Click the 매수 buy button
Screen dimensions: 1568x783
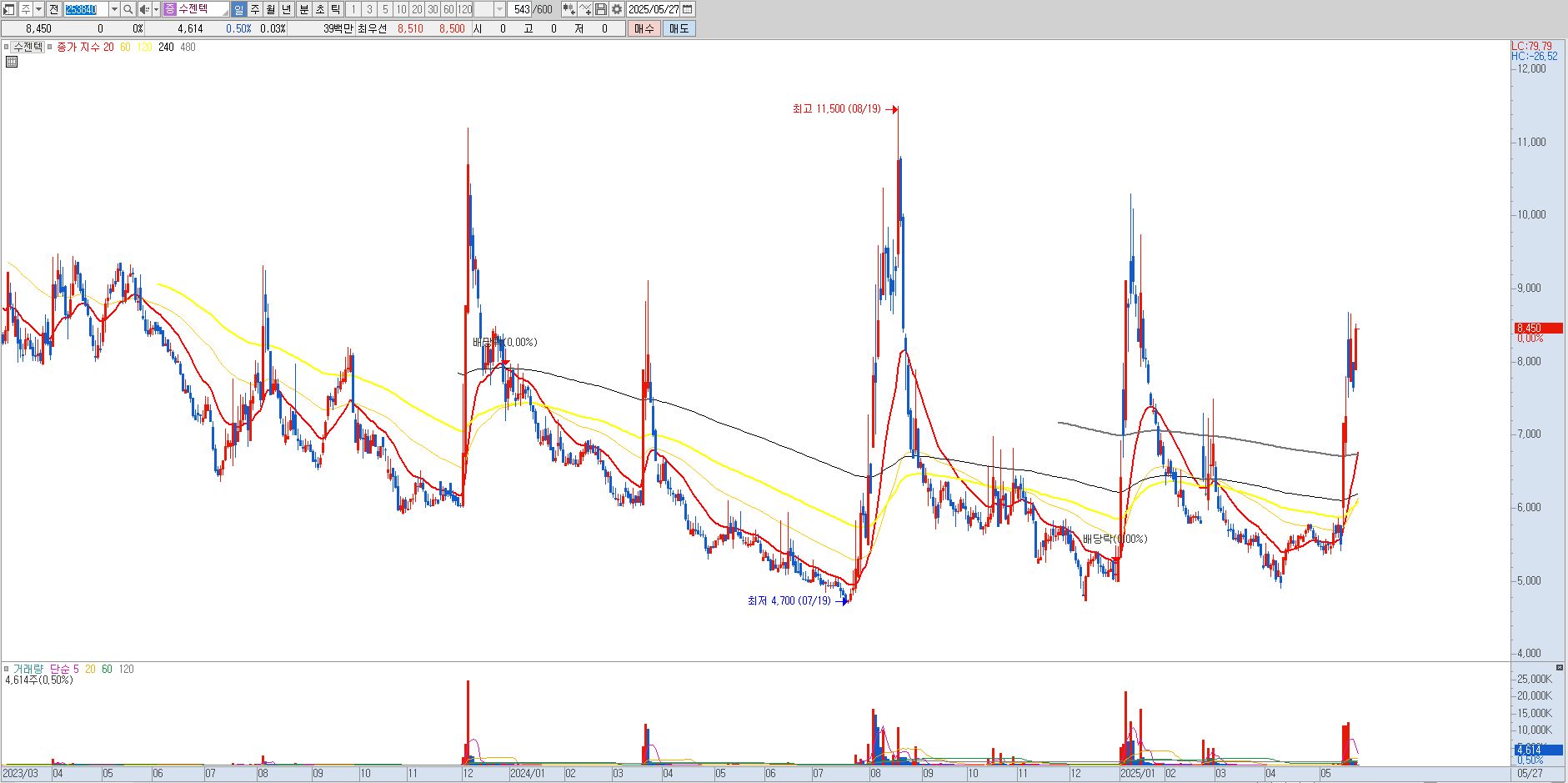click(644, 28)
